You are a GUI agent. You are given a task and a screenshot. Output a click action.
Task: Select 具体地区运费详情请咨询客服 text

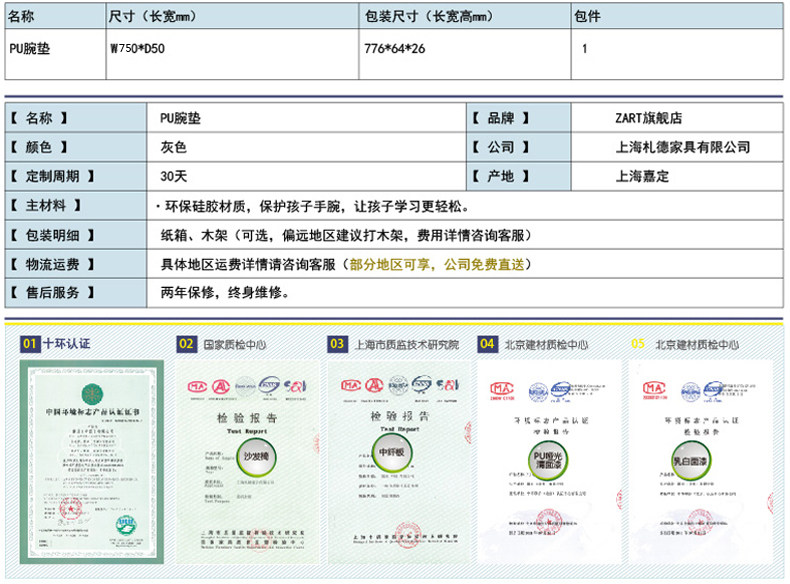248,265
